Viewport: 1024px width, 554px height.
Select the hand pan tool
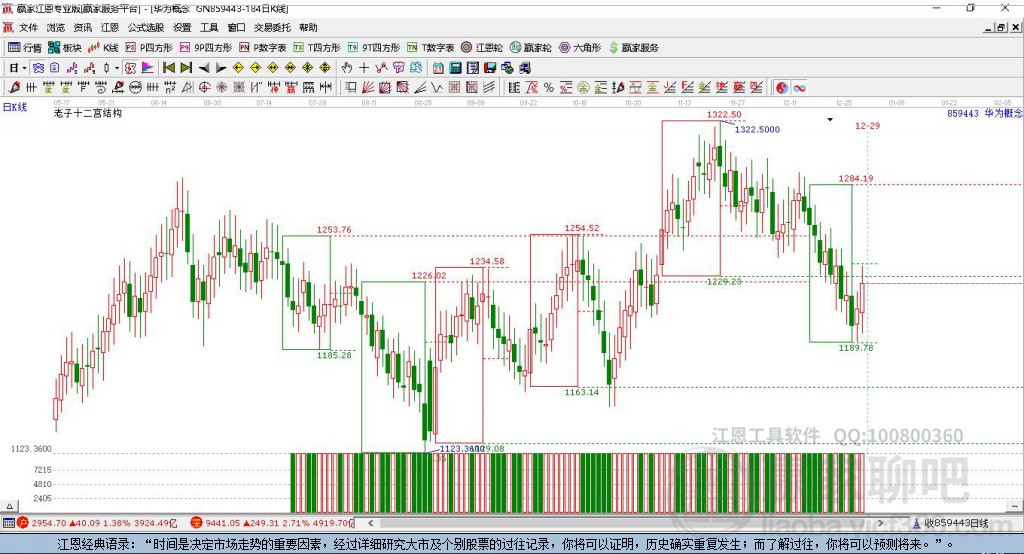[347, 68]
